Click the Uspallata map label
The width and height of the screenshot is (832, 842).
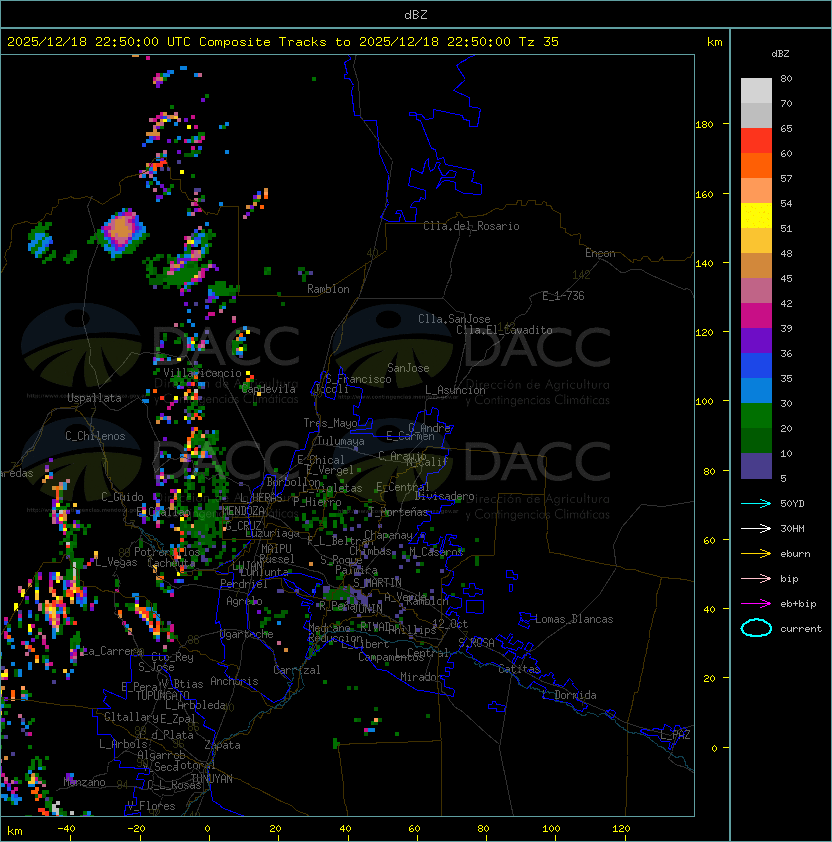point(94,398)
